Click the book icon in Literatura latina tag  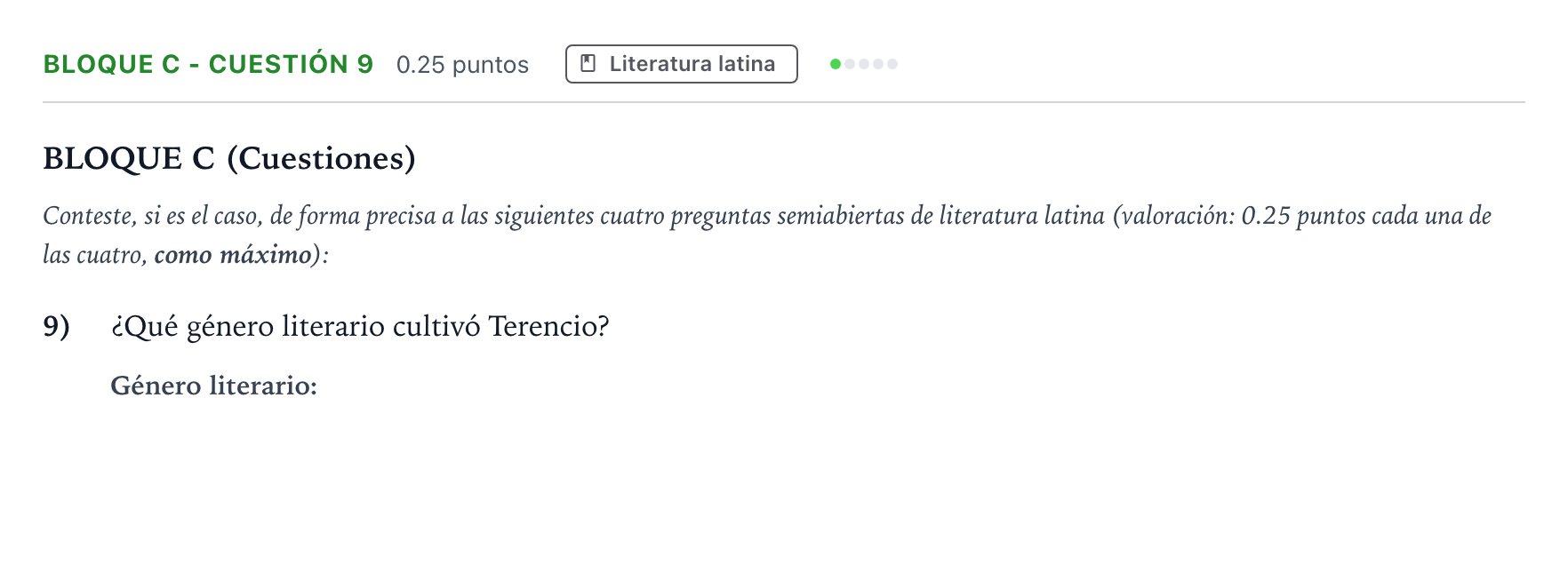click(588, 64)
